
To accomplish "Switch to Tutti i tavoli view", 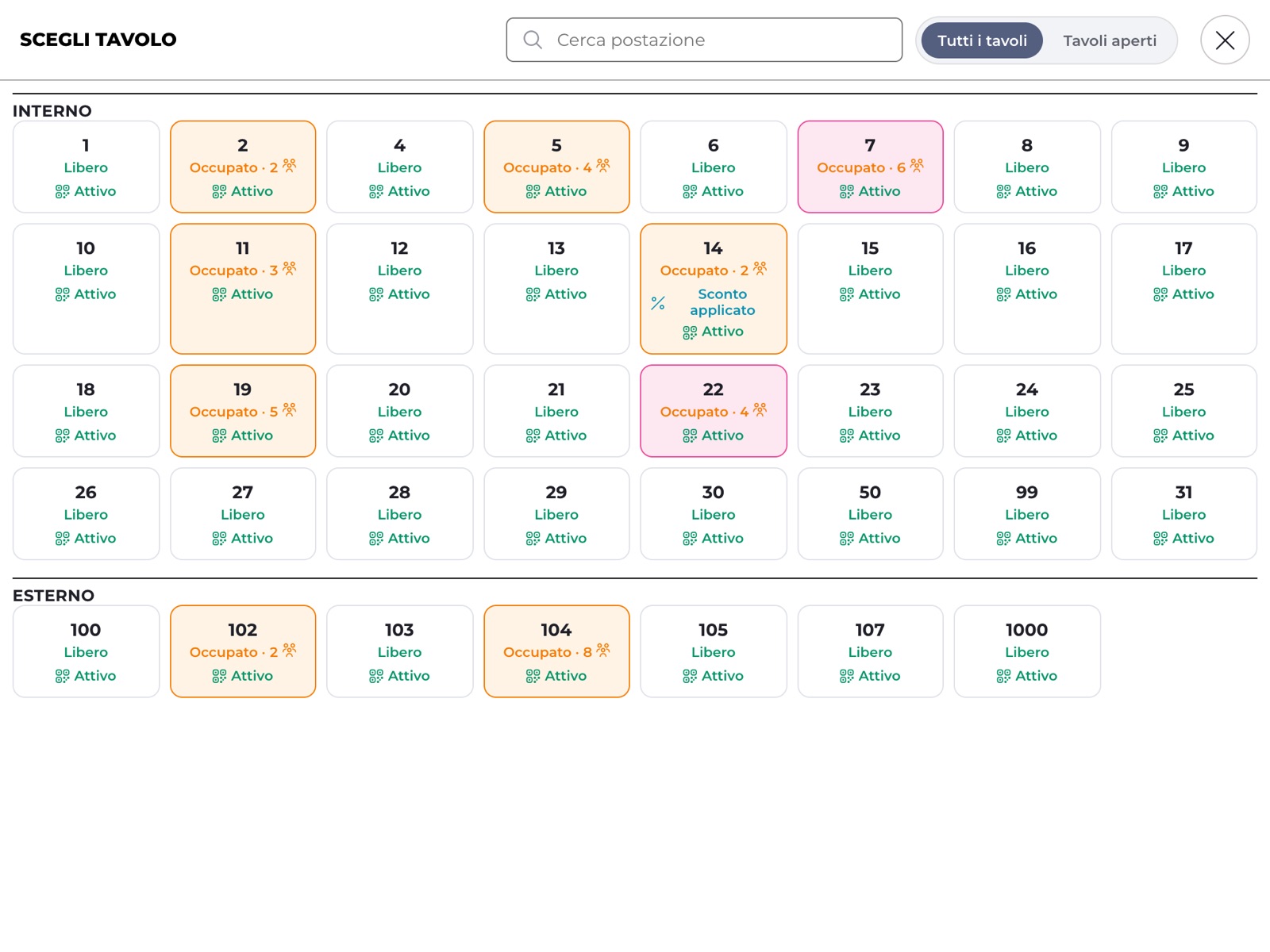I will 982,40.
